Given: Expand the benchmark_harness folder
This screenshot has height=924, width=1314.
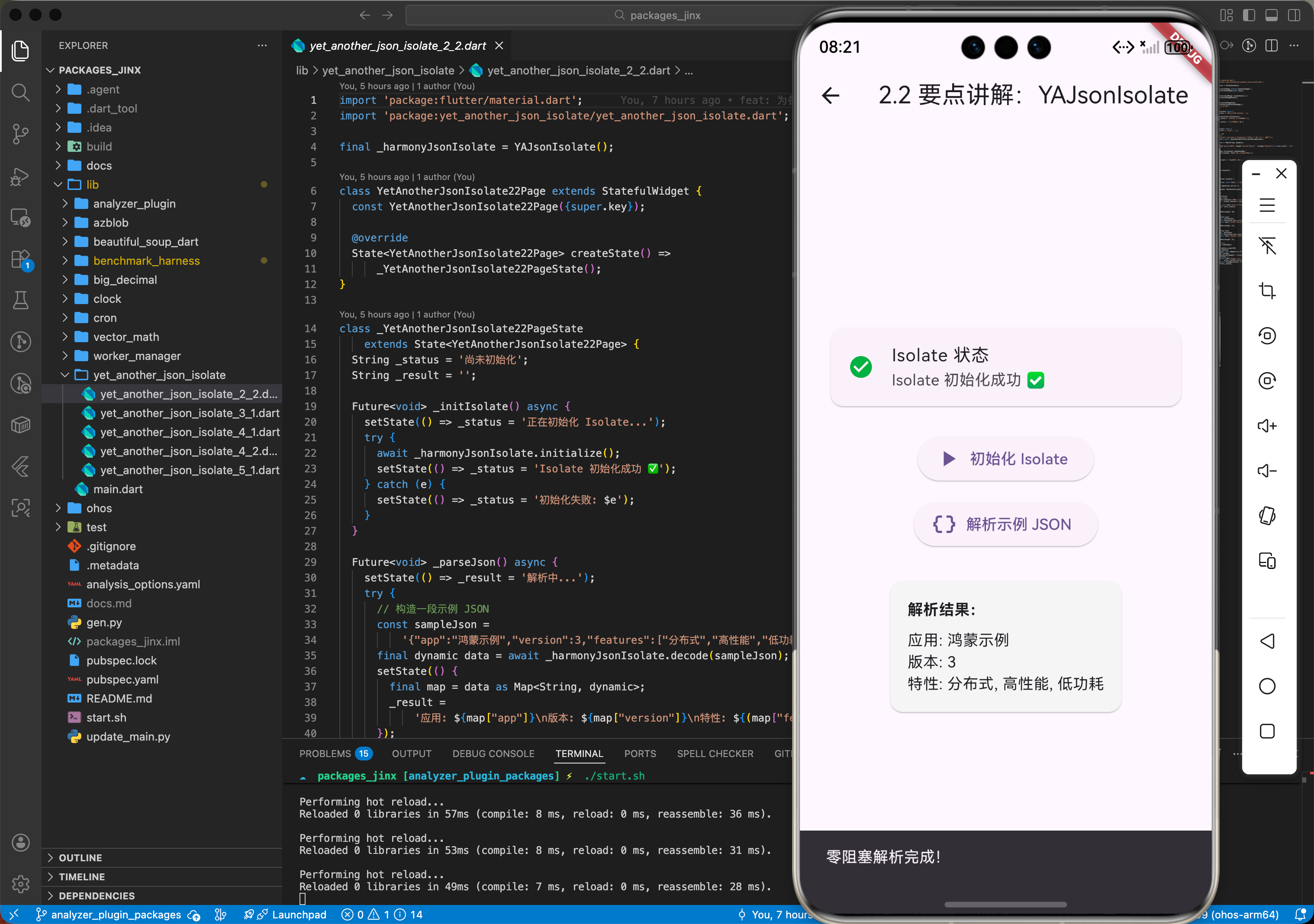Looking at the screenshot, I should coord(146,261).
